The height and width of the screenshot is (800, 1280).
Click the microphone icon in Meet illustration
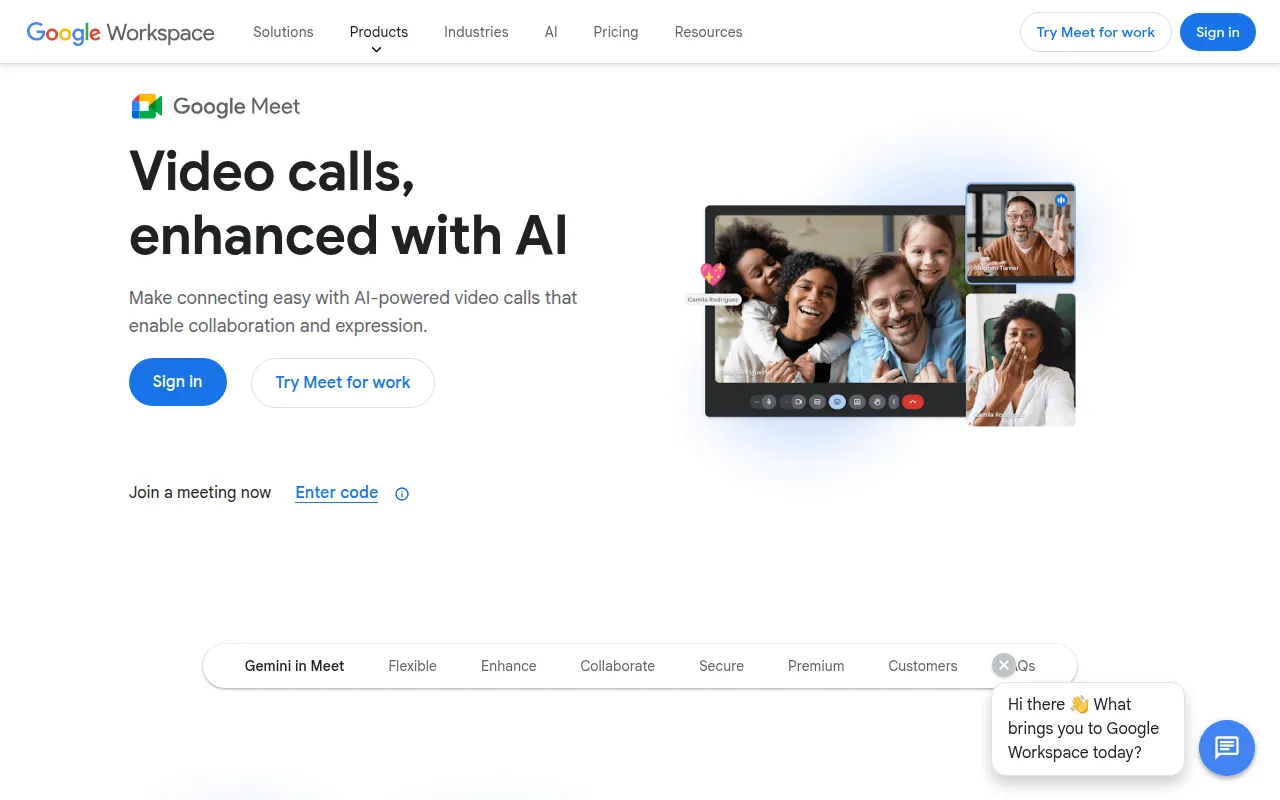768,402
